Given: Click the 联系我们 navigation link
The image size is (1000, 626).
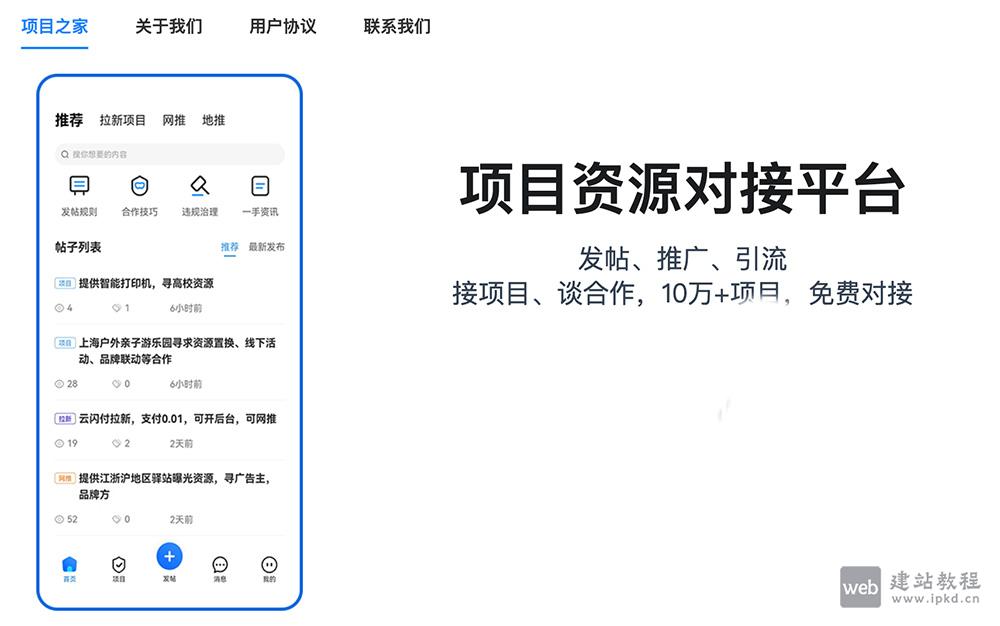Looking at the screenshot, I should 396,27.
